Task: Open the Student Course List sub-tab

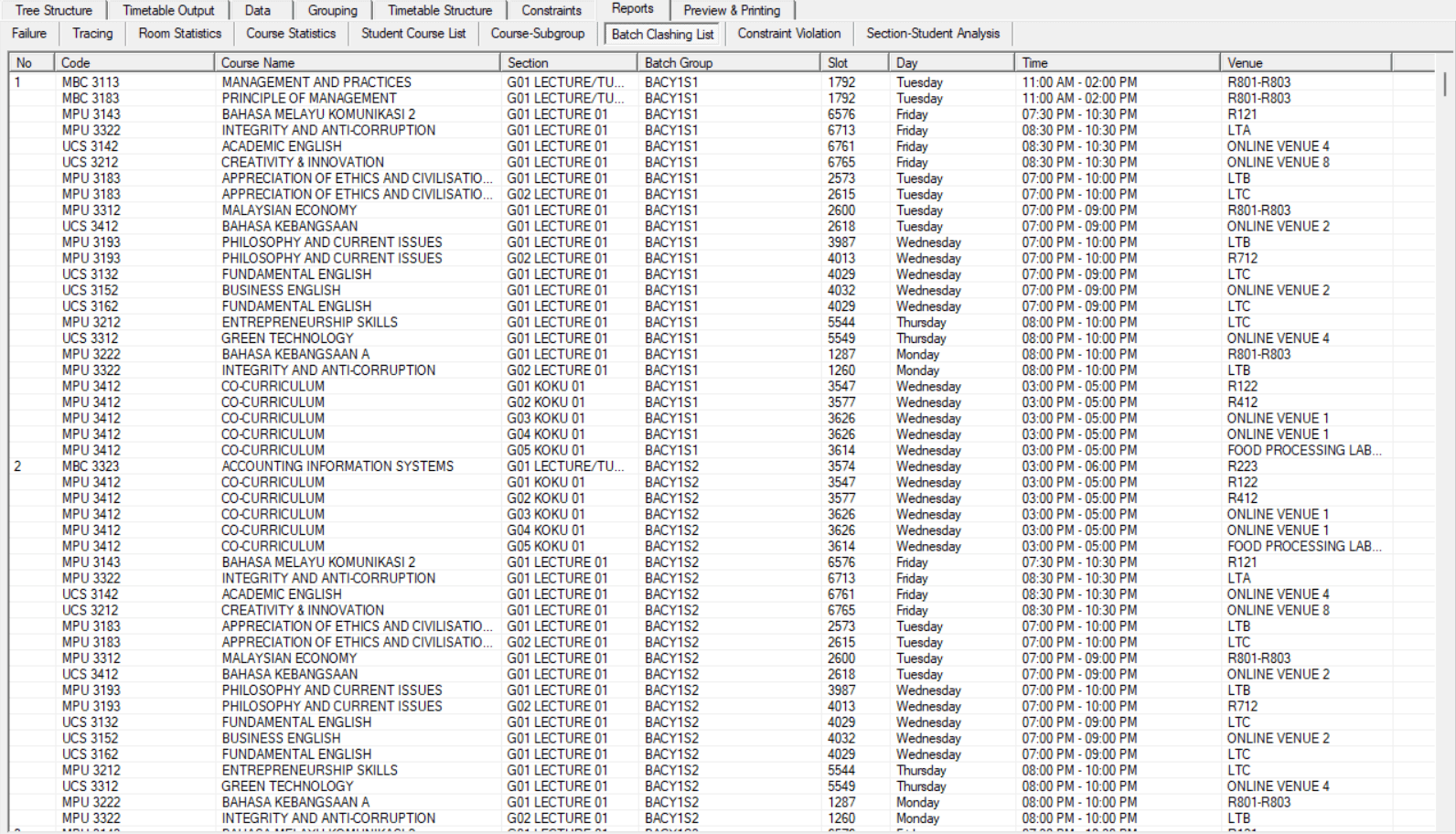Action: click(x=413, y=33)
